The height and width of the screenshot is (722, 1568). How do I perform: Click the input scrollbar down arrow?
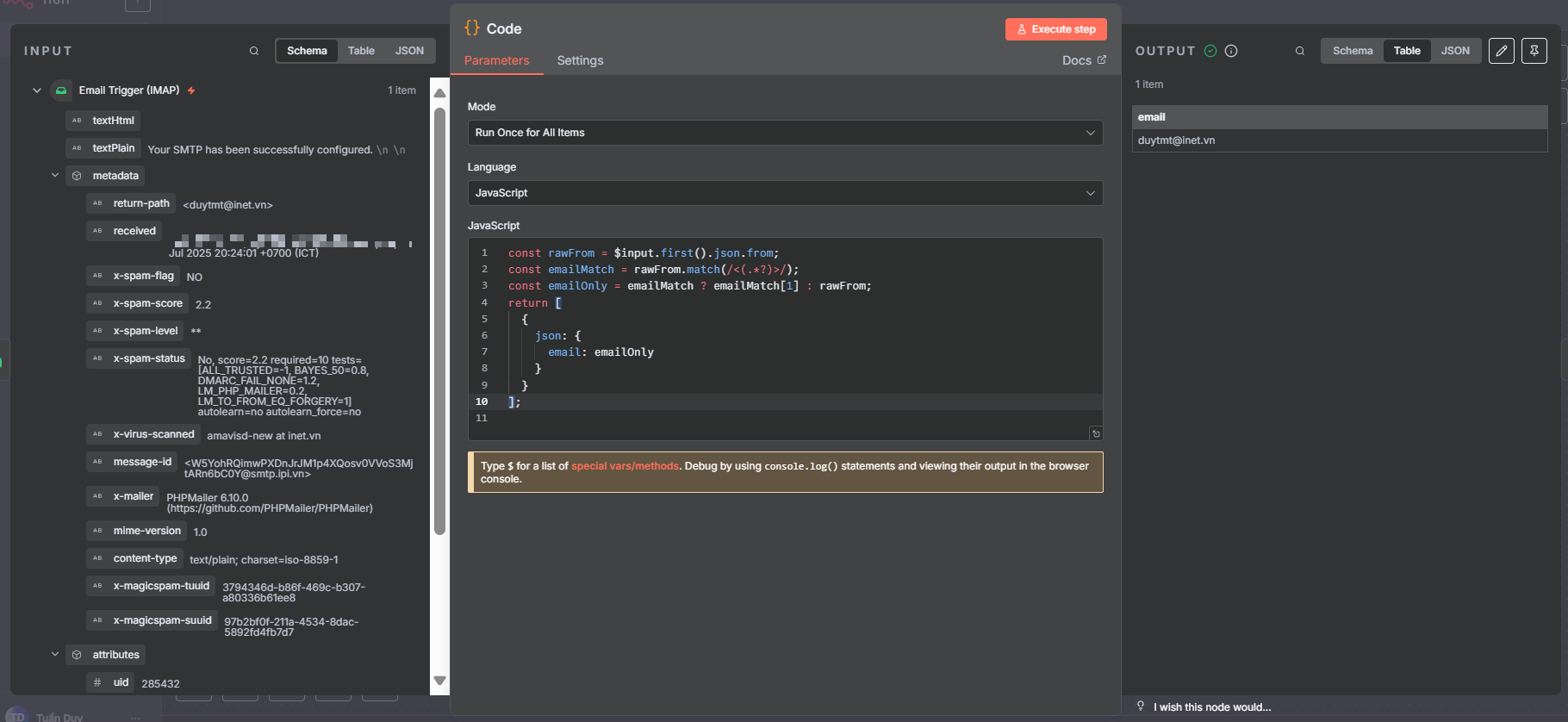tap(439, 681)
